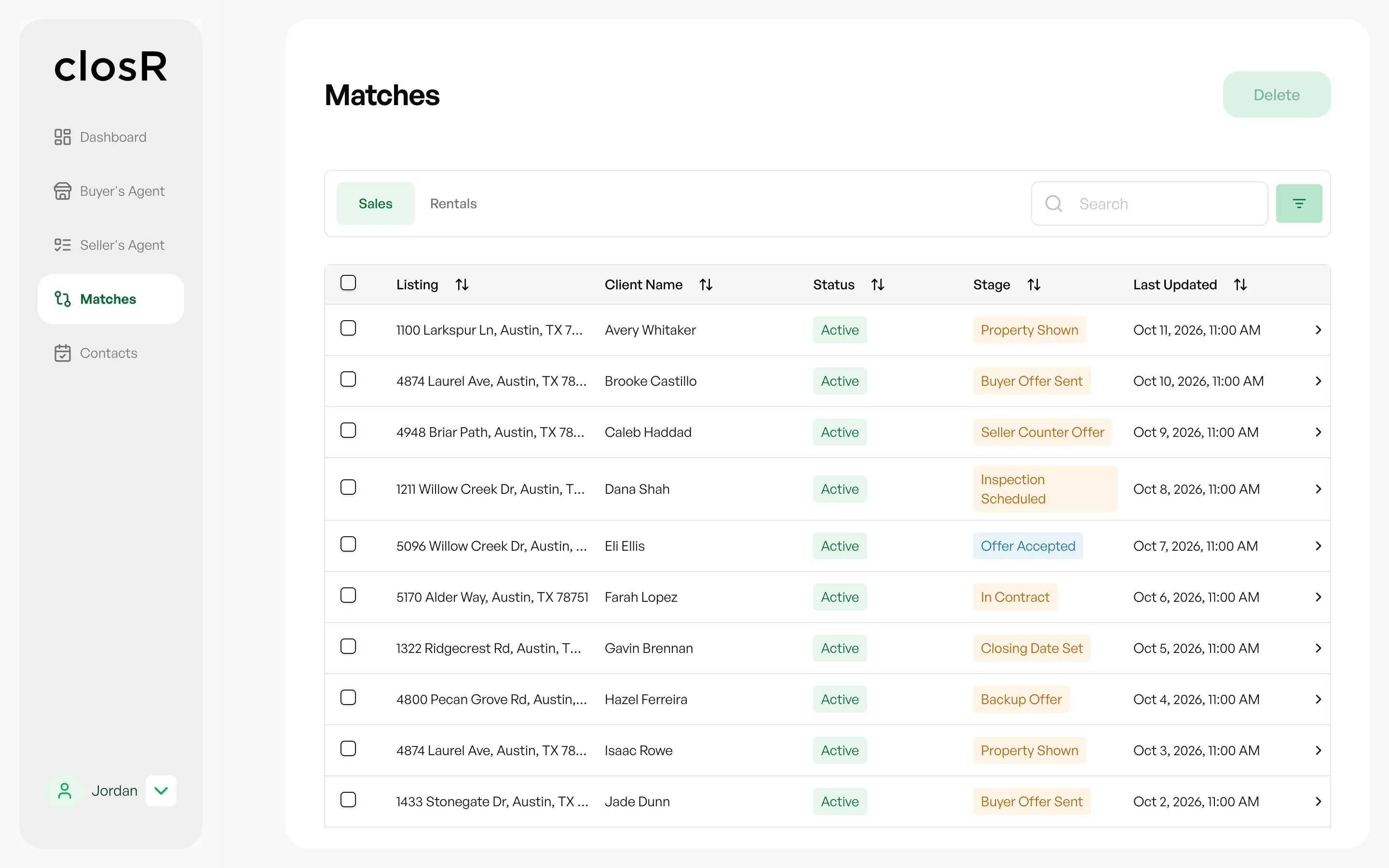The height and width of the screenshot is (868, 1389).
Task: Open Dana Shah row via chevron
Action: 1319,489
